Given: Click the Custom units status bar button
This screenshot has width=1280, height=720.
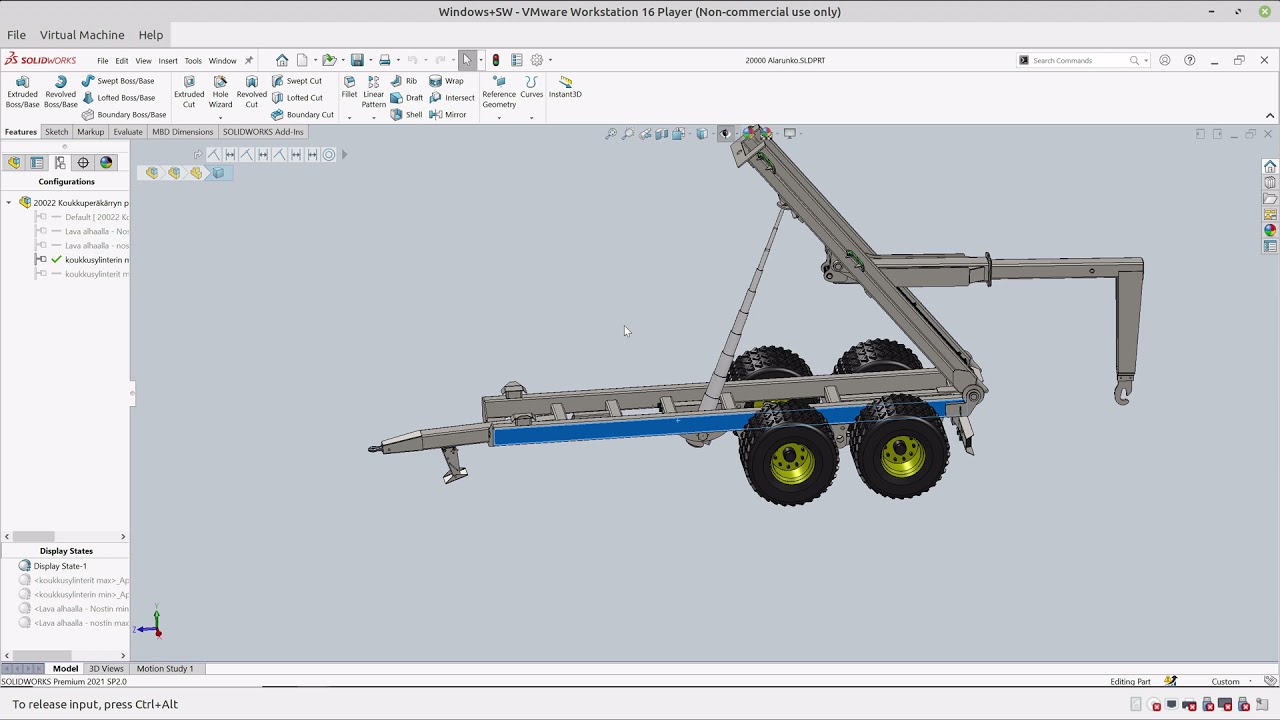Looking at the screenshot, I should (x=1226, y=682).
